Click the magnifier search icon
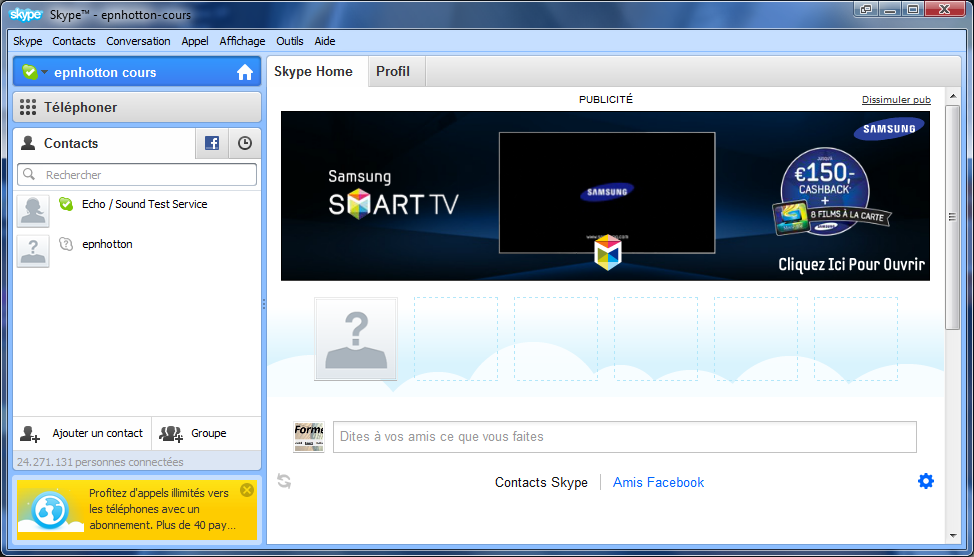 (29, 174)
